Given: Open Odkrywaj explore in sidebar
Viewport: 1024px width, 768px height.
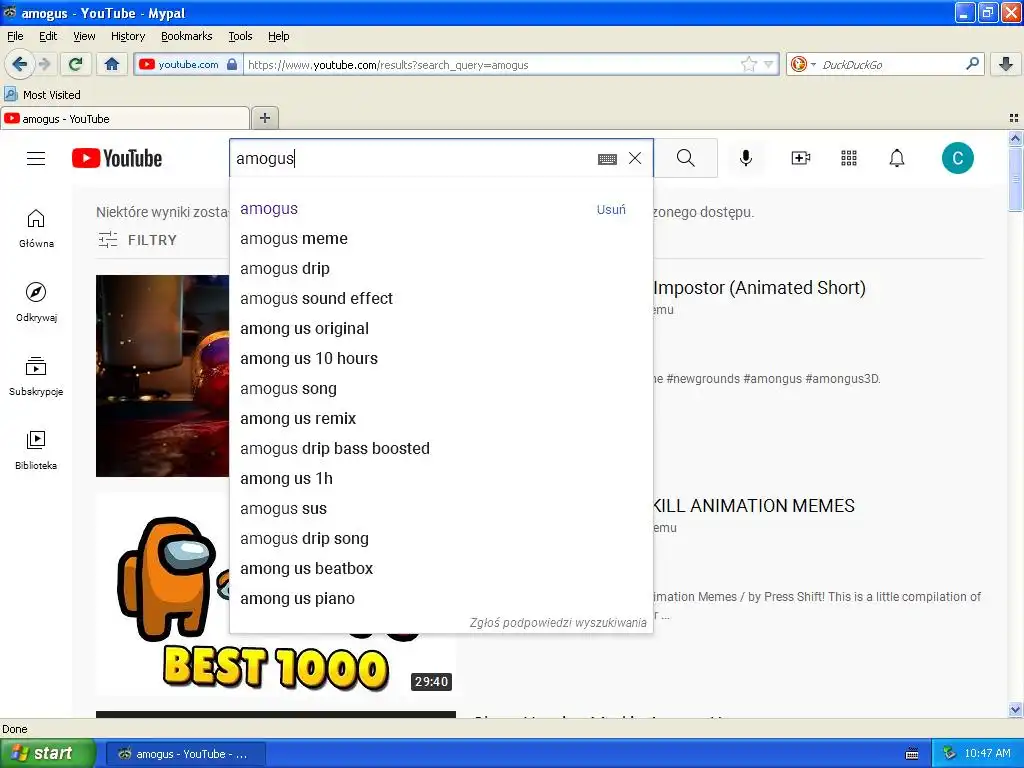Looking at the screenshot, I should click(36, 302).
